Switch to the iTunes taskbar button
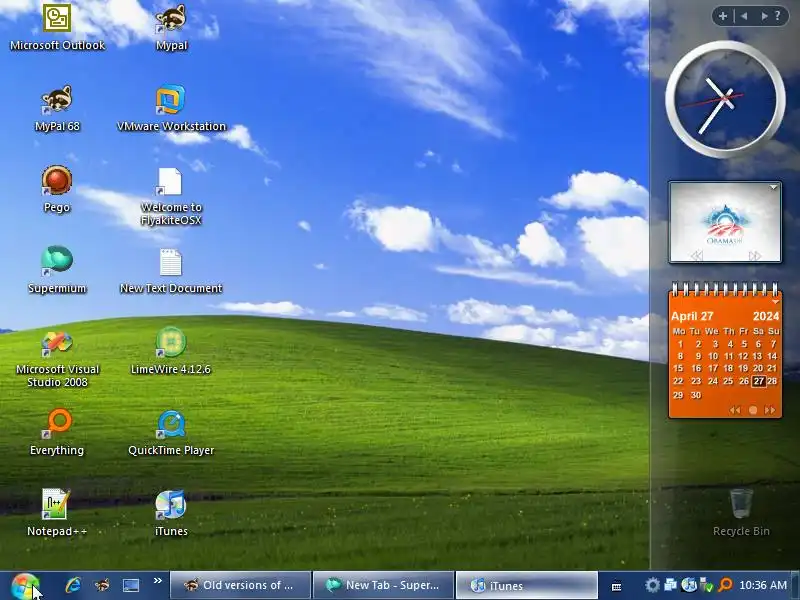The height and width of the screenshot is (600, 800). [x=527, y=585]
